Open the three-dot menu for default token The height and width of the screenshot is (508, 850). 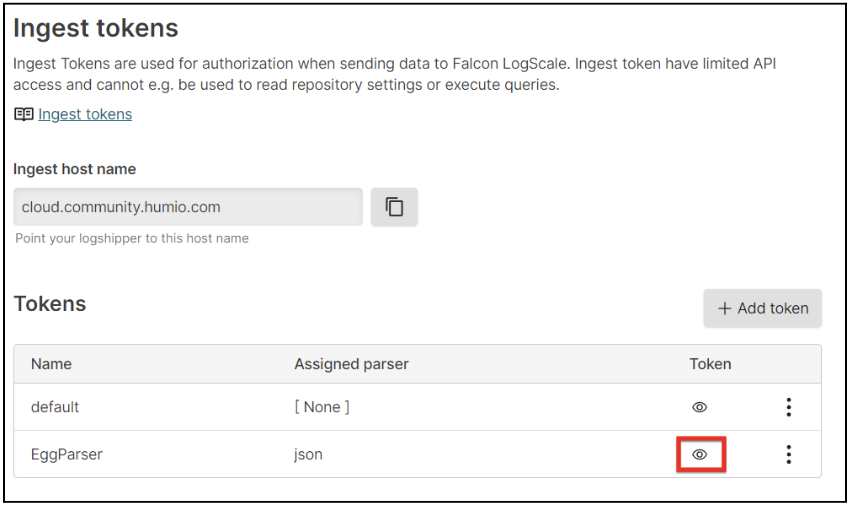coord(789,407)
